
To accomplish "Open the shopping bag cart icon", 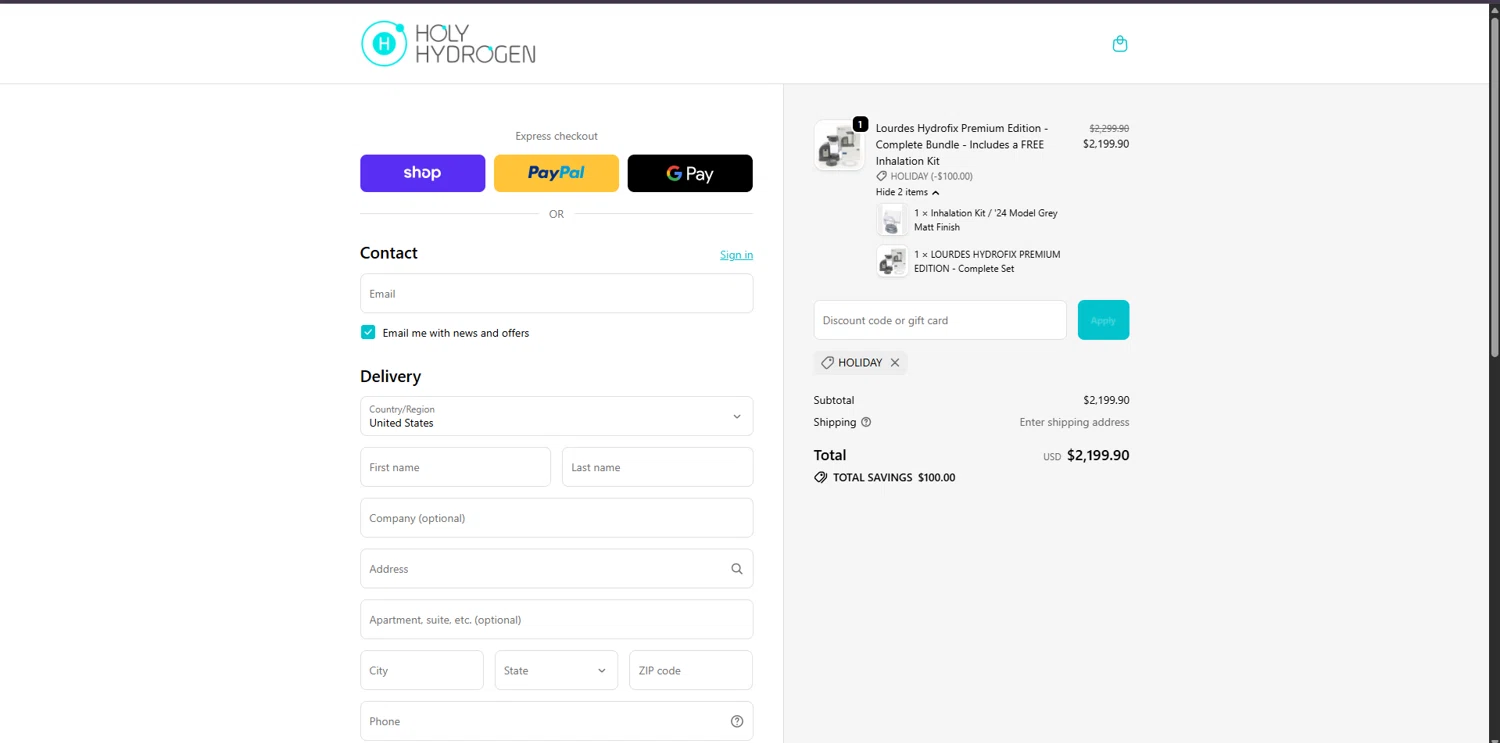I will (x=1120, y=44).
